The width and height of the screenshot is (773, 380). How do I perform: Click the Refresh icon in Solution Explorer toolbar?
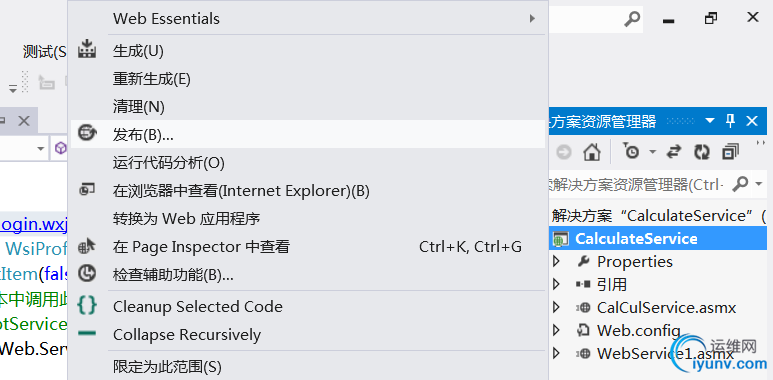(702, 152)
